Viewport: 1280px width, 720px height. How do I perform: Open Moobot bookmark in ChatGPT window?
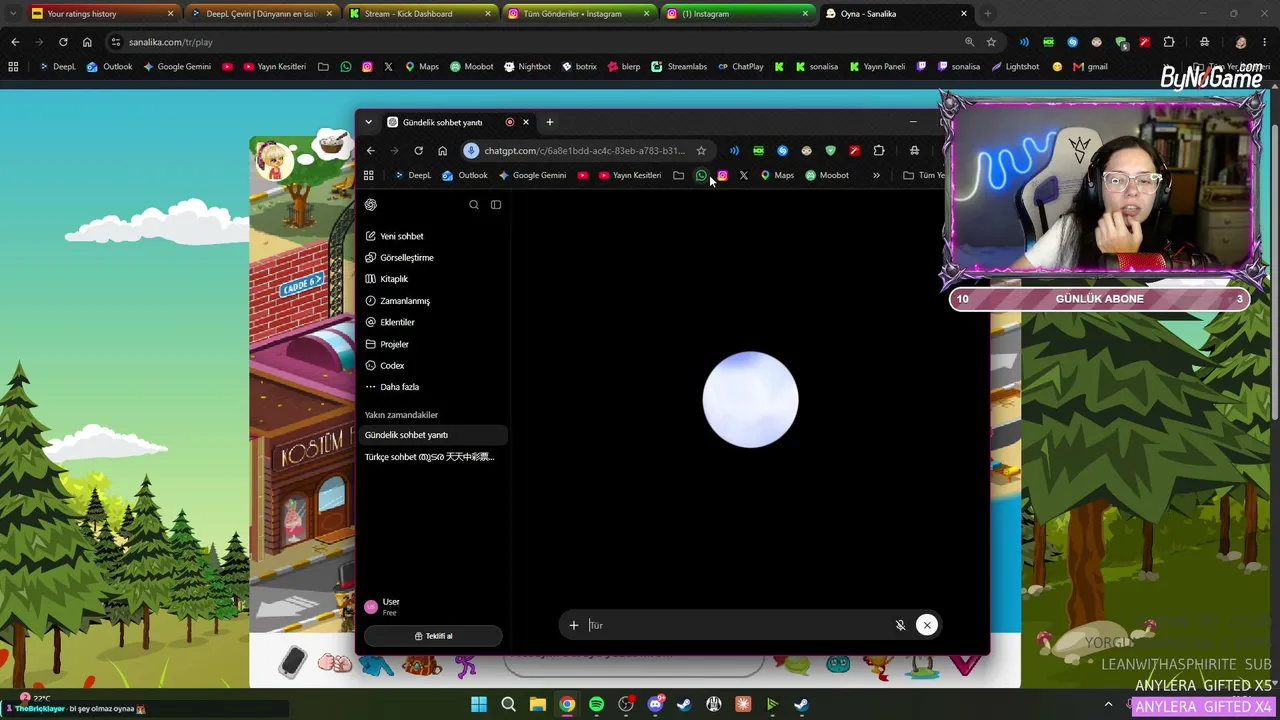[827, 176]
